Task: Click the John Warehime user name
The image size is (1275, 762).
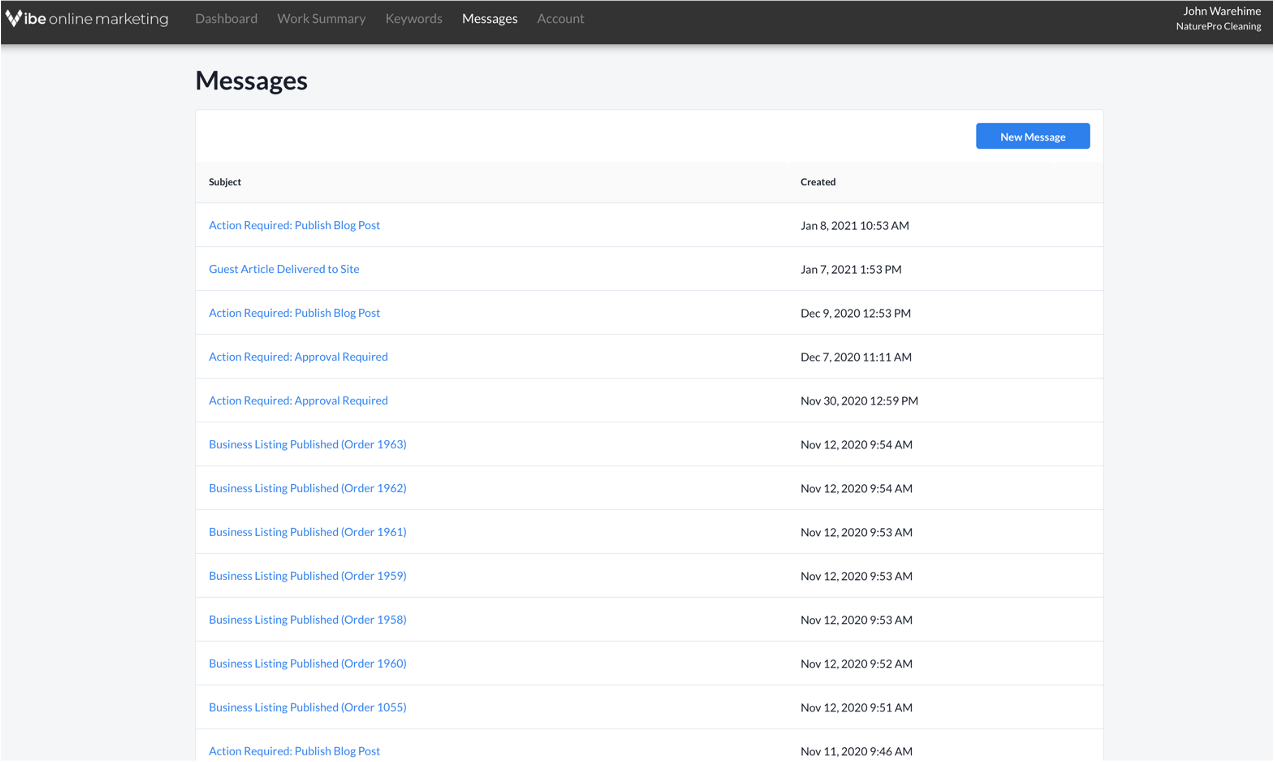Action: tap(1221, 11)
